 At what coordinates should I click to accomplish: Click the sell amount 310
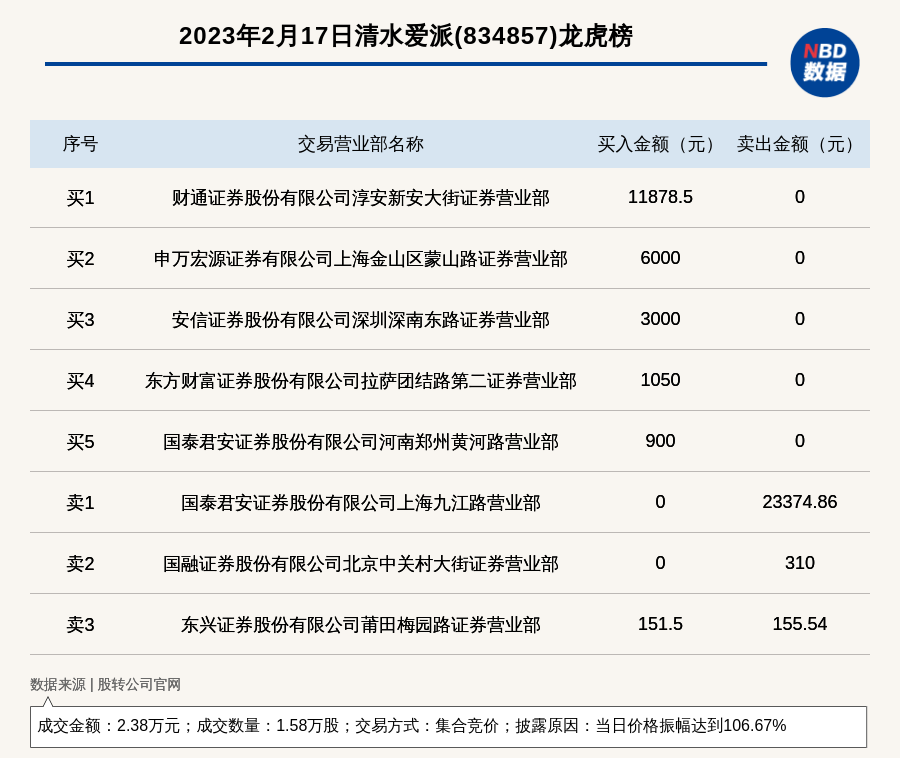800,563
